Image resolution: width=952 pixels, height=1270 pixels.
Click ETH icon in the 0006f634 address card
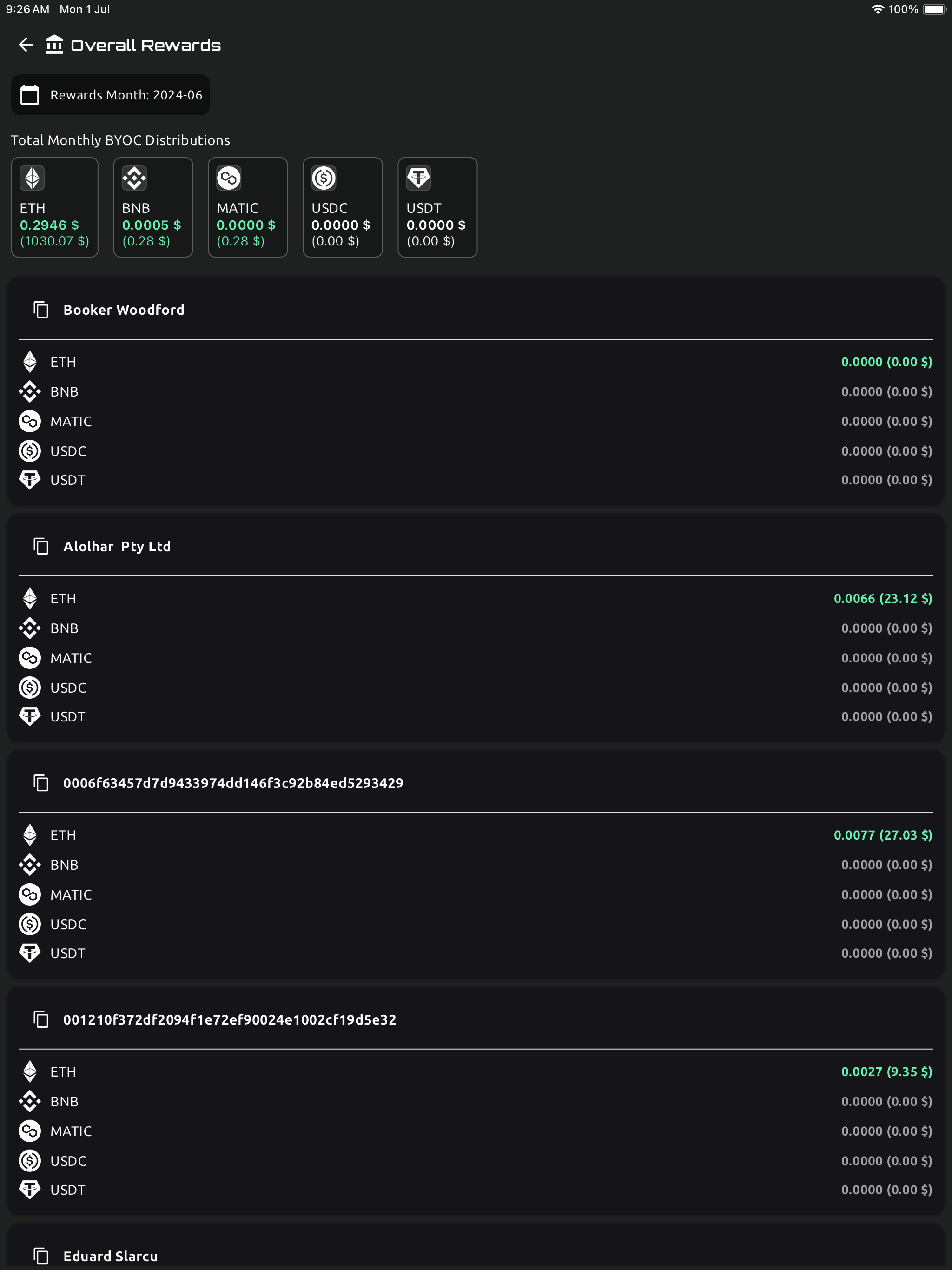pos(30,835)
